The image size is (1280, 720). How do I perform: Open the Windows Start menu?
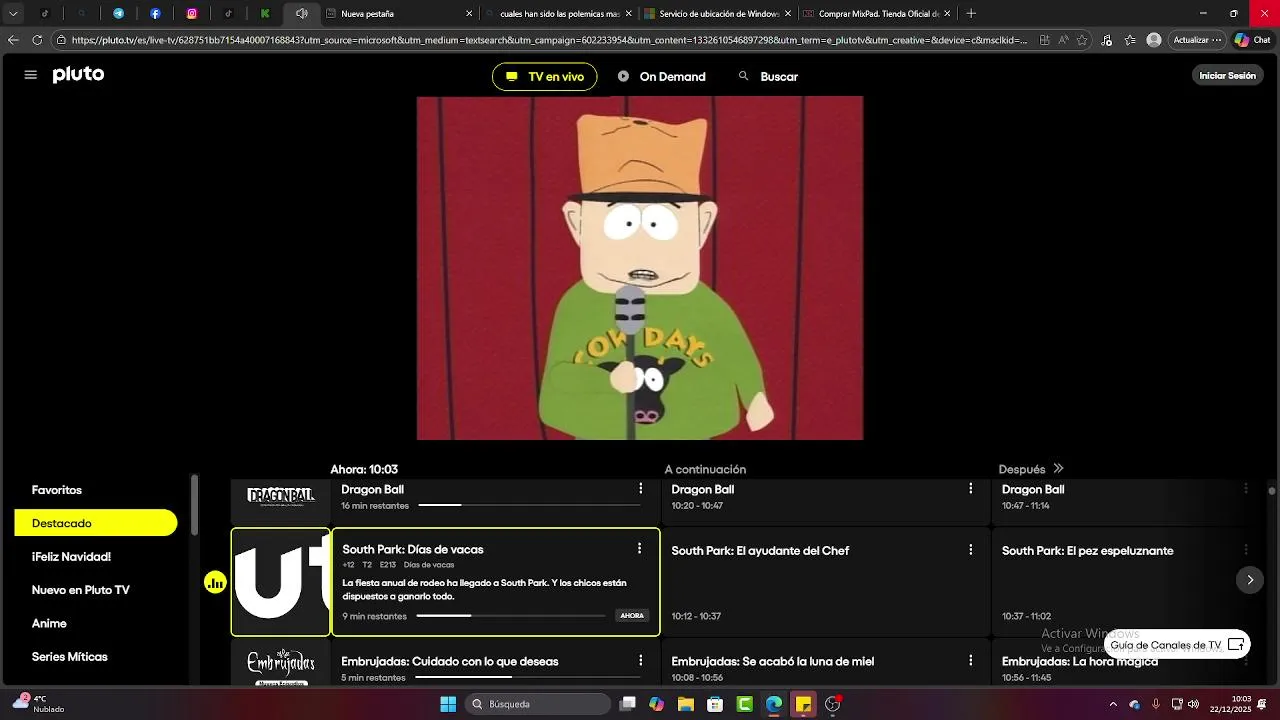(448, 704)
